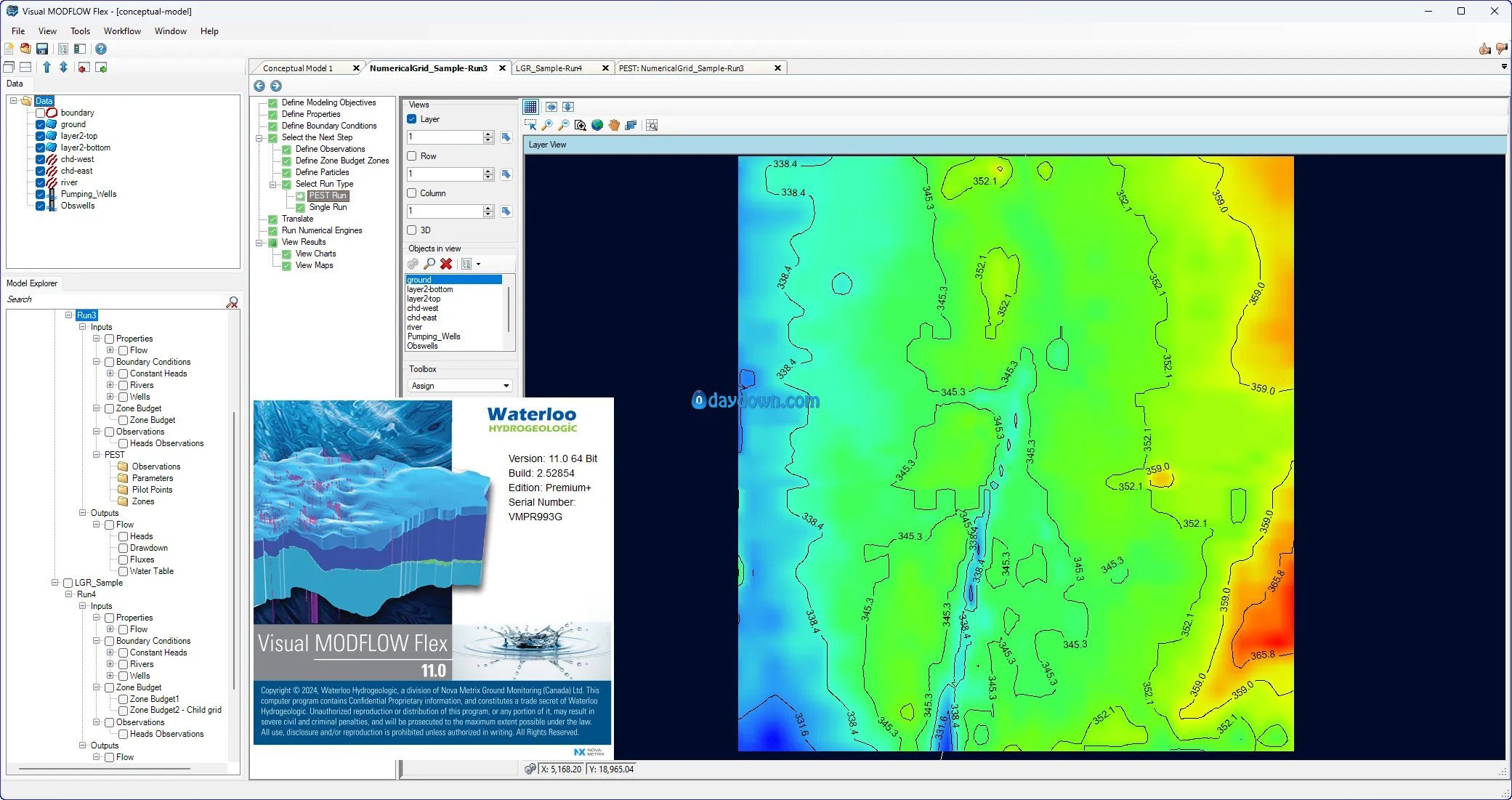
Task: Click the Model Explorer search field
Action: [x=116, y=299]
